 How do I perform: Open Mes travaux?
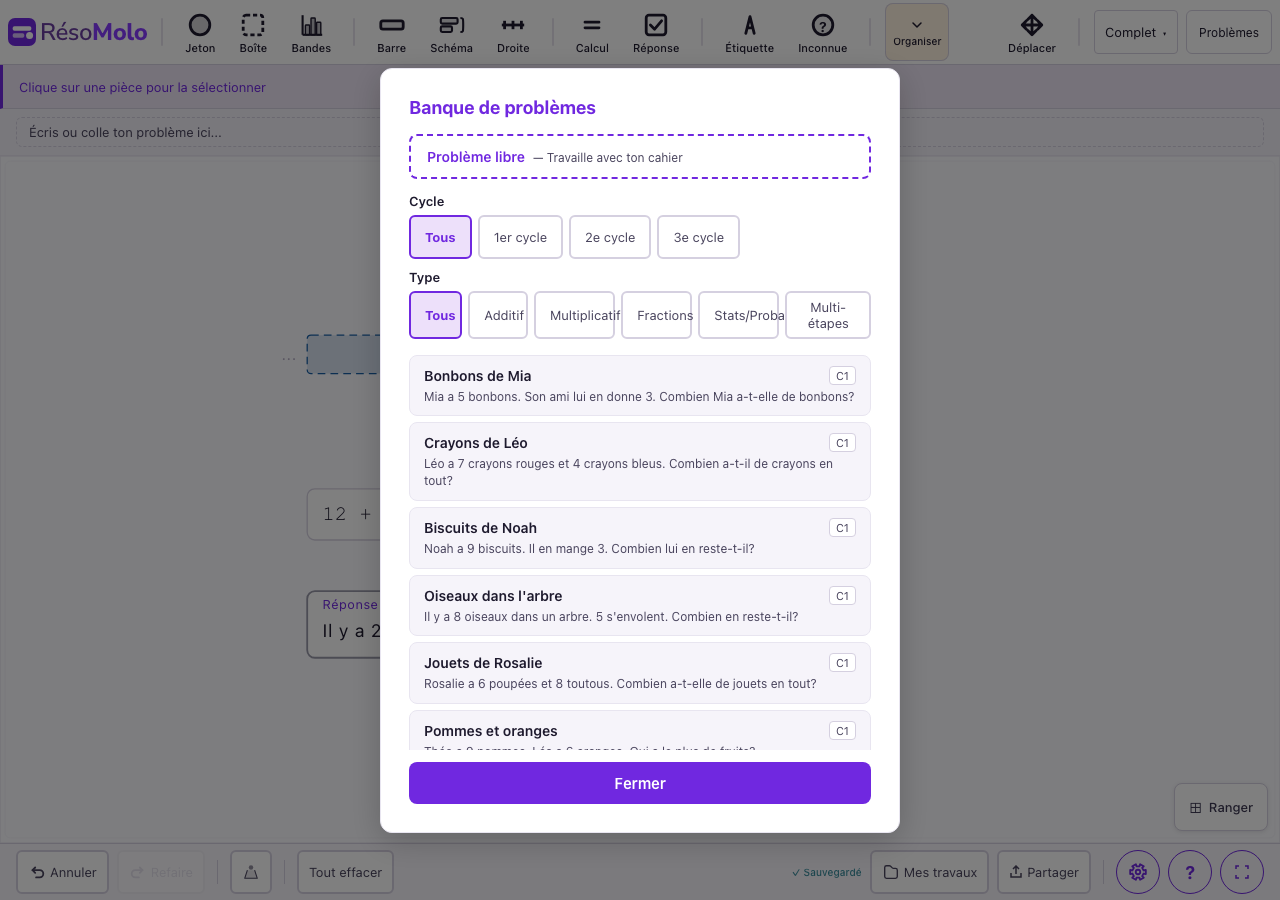pyautogui.click(x=929, y=872)
